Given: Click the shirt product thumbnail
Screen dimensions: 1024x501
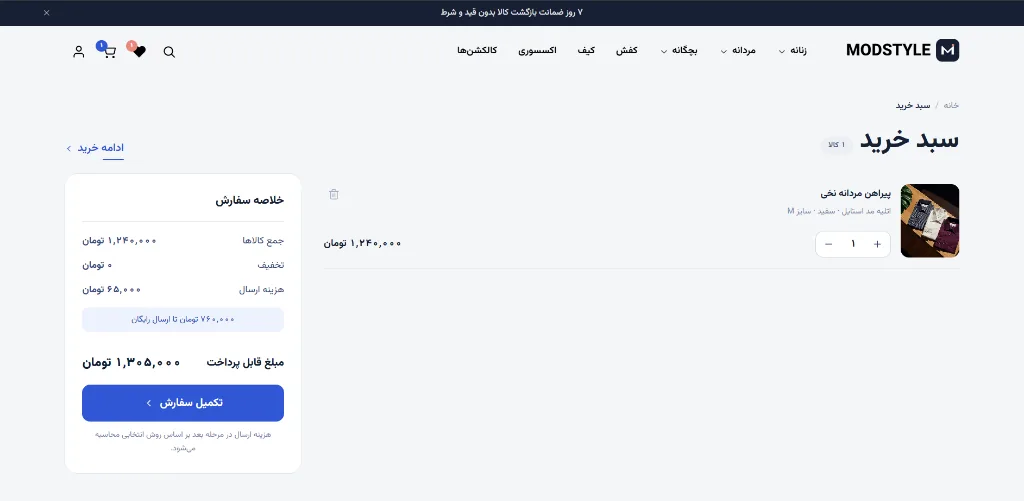Looking at the screenshot, I should [930, 221].
